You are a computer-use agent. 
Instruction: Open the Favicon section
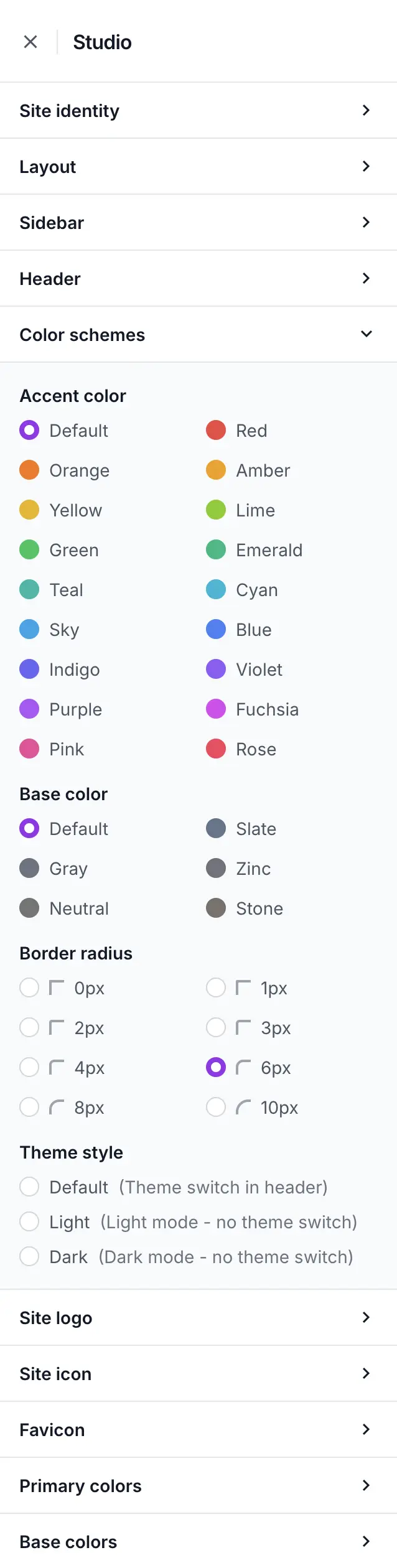tap(198, 1429)
